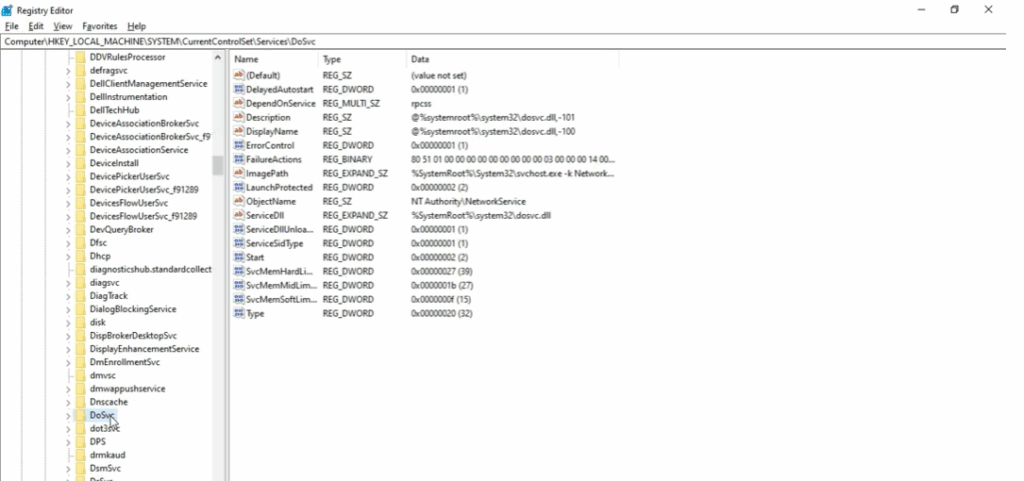Image resolution: width=1024 pixels, height=481 pixels.
Task: Click the LaunchProtected DWORD icon
Action: 238,187
